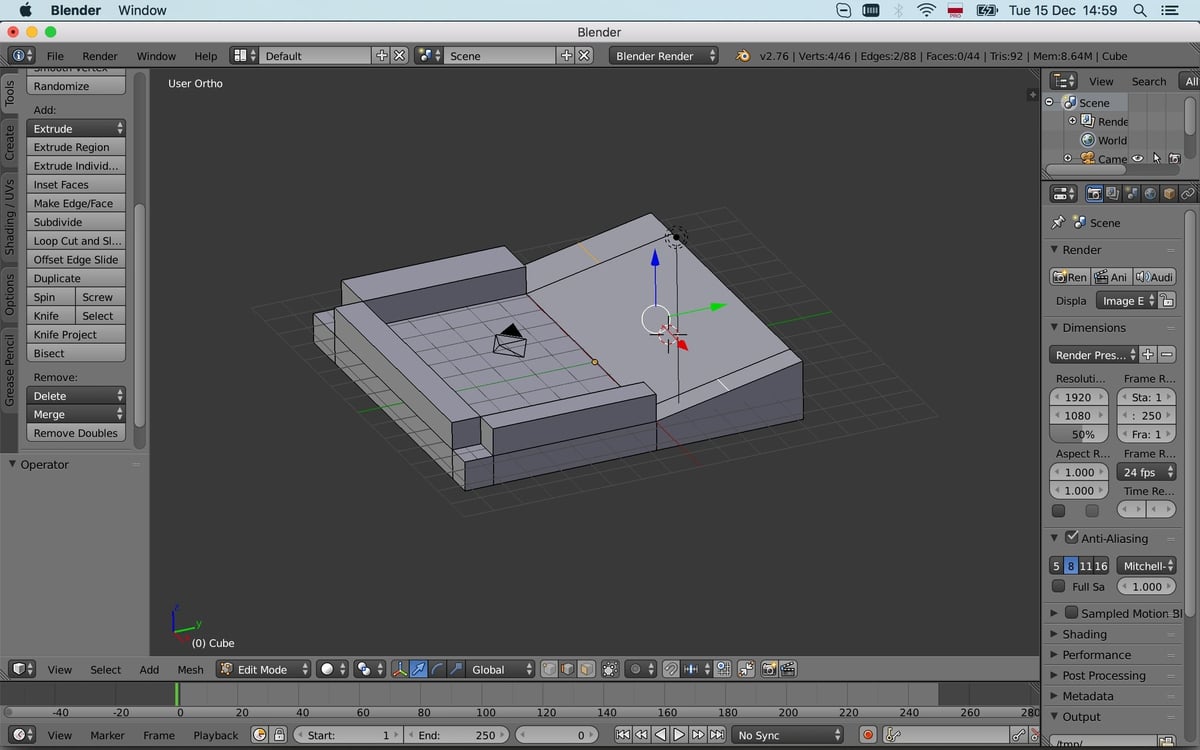Viewport: 1200px width, 750px height.
Task: Switch to the Shading / UVs tab
Action: pyautogui.click(x=10, y=216)
